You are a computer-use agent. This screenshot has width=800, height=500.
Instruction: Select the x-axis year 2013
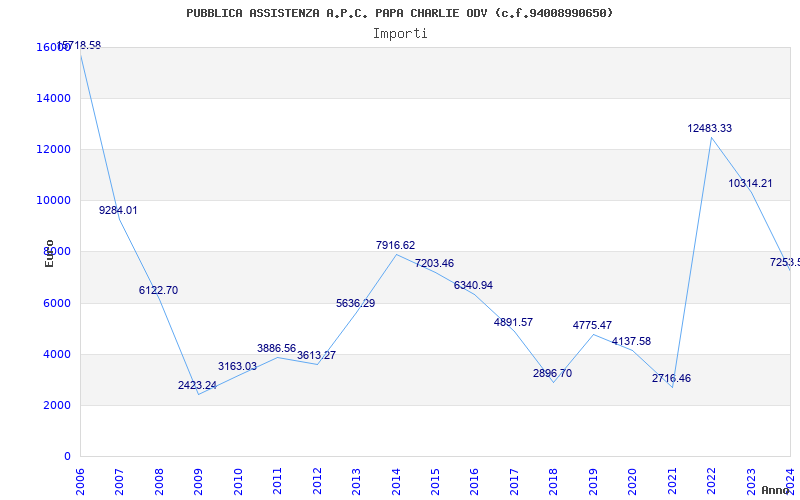click(x=356, y=482)
